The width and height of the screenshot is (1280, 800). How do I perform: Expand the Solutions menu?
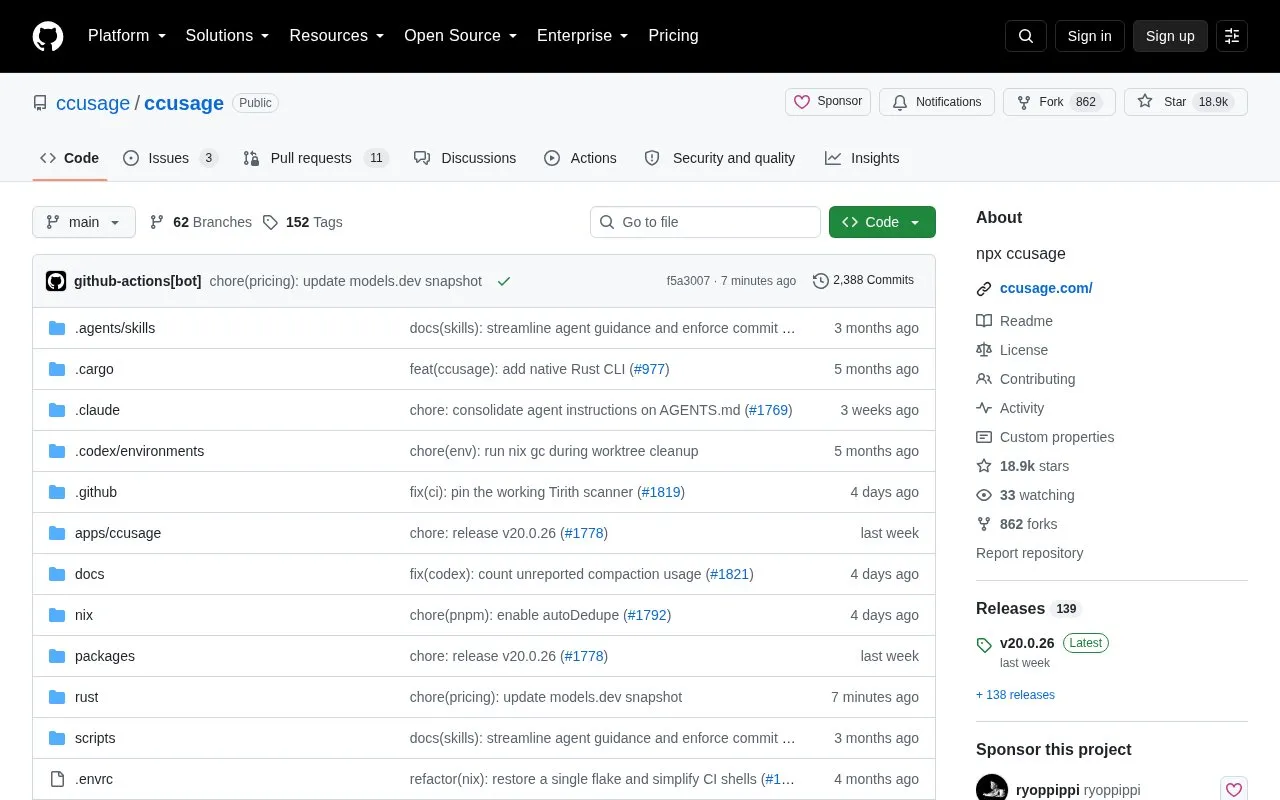[228, 36]
